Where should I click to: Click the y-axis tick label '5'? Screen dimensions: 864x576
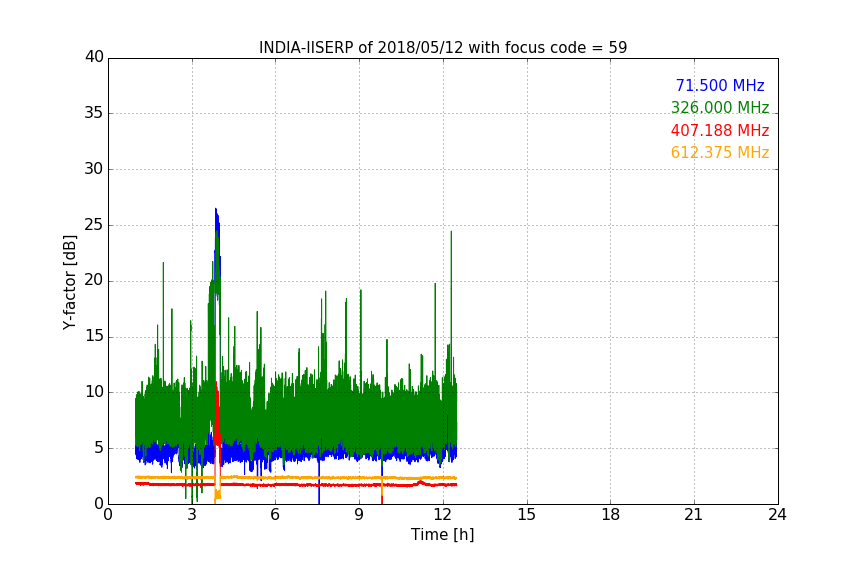tap(99, 448)
